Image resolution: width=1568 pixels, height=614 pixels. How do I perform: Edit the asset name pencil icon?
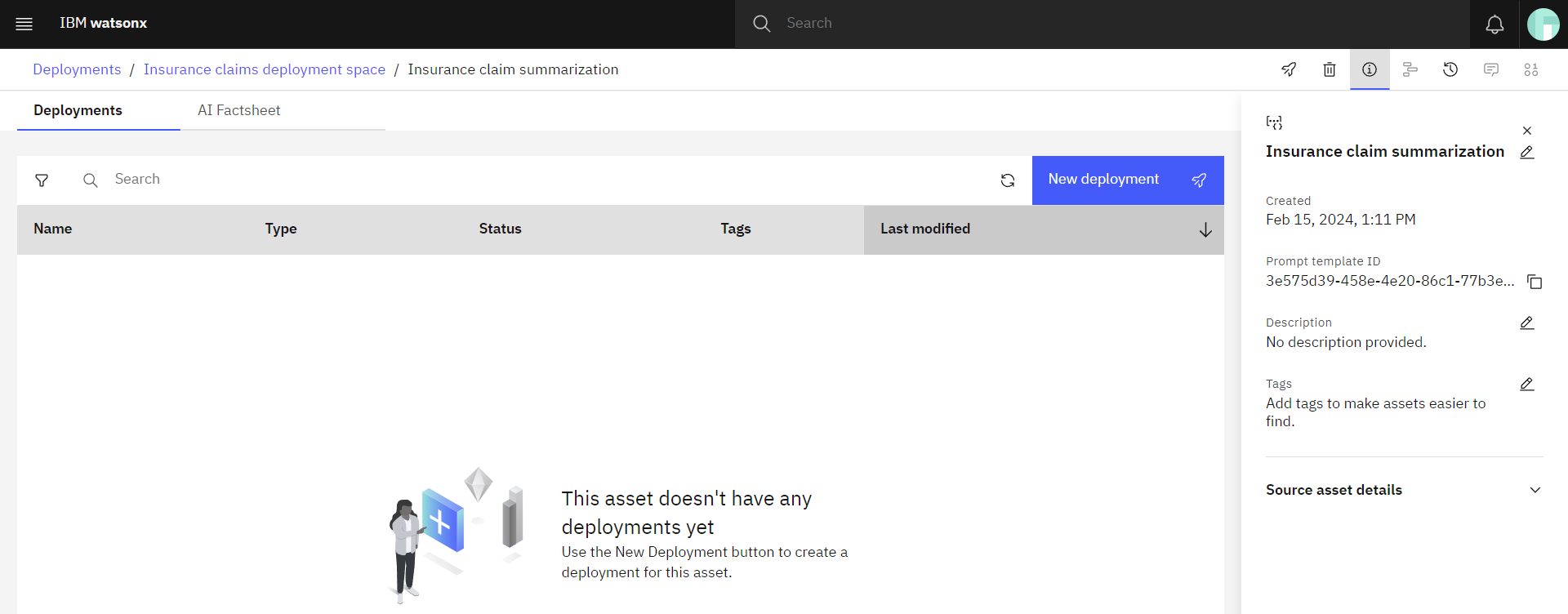coord(1527,152)
